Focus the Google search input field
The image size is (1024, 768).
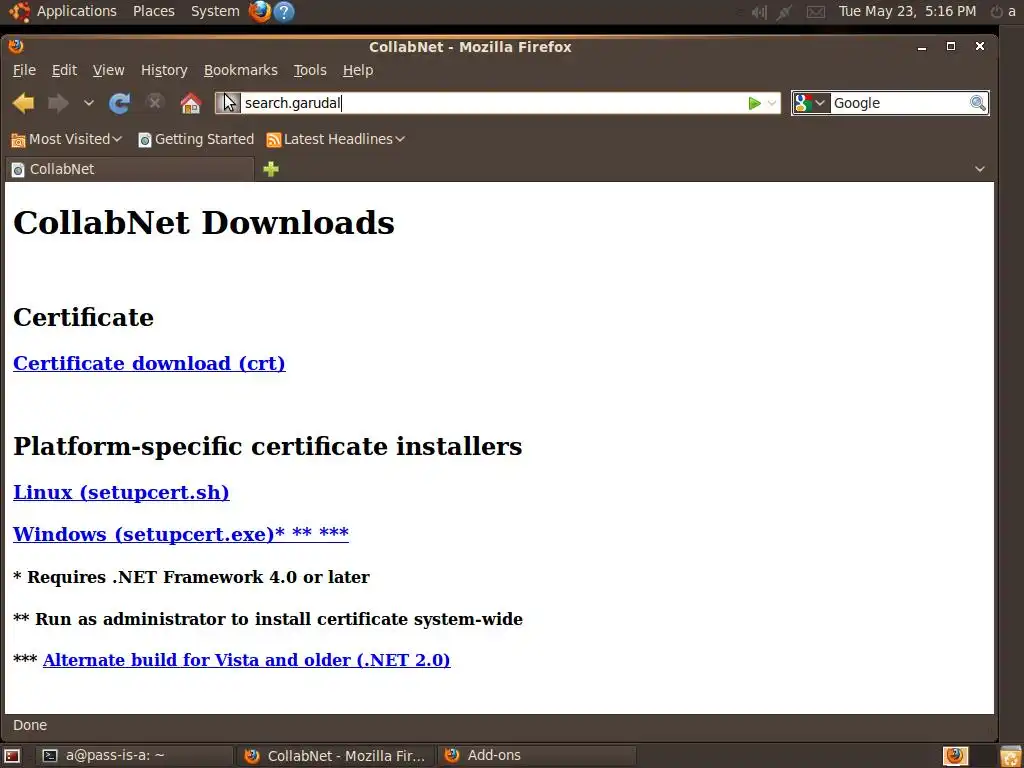[899, 103]
